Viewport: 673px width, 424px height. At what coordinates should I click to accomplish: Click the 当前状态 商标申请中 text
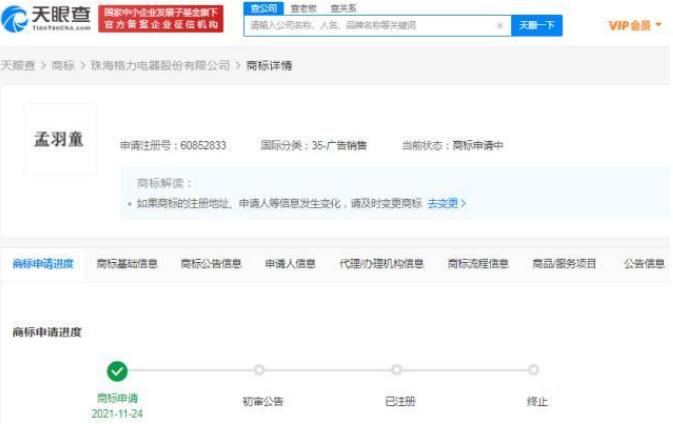tap(452, 145)
